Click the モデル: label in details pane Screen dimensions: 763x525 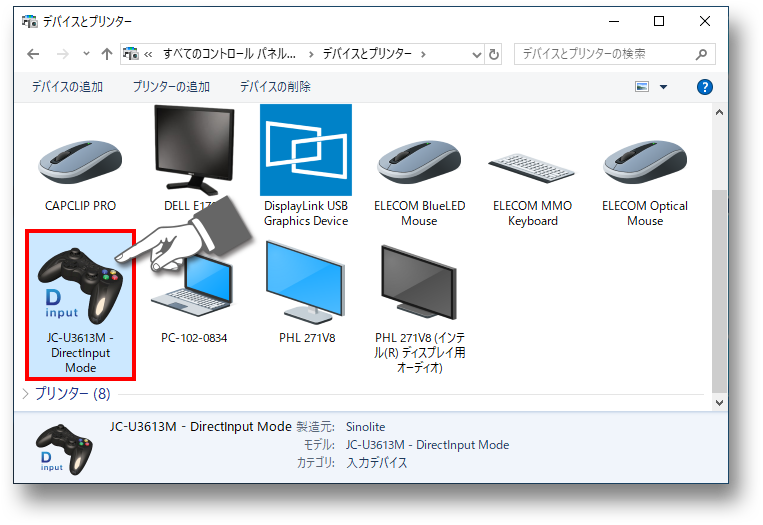pos(319,445)
